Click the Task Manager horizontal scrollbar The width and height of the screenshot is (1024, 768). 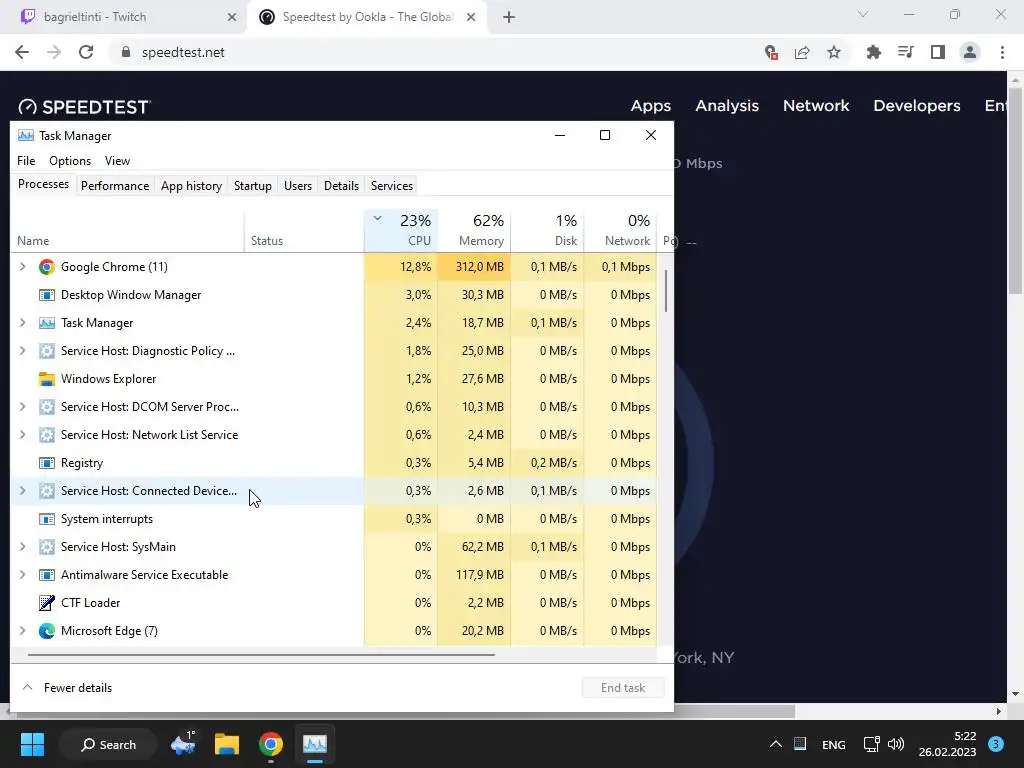[x=261, y=654]
